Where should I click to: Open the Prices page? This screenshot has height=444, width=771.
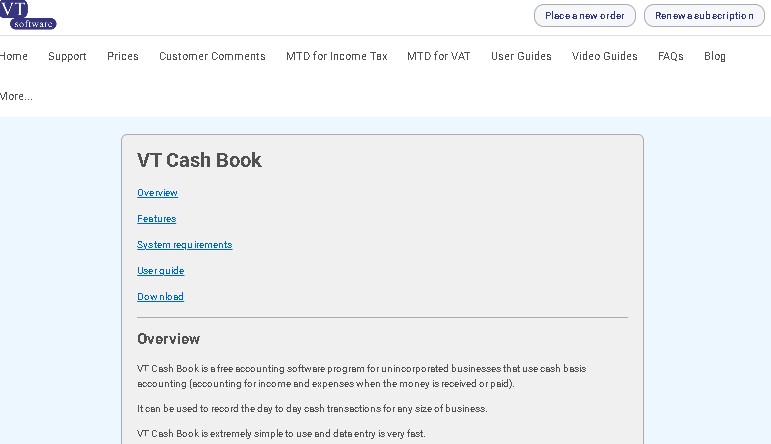[x=123, y=56]
